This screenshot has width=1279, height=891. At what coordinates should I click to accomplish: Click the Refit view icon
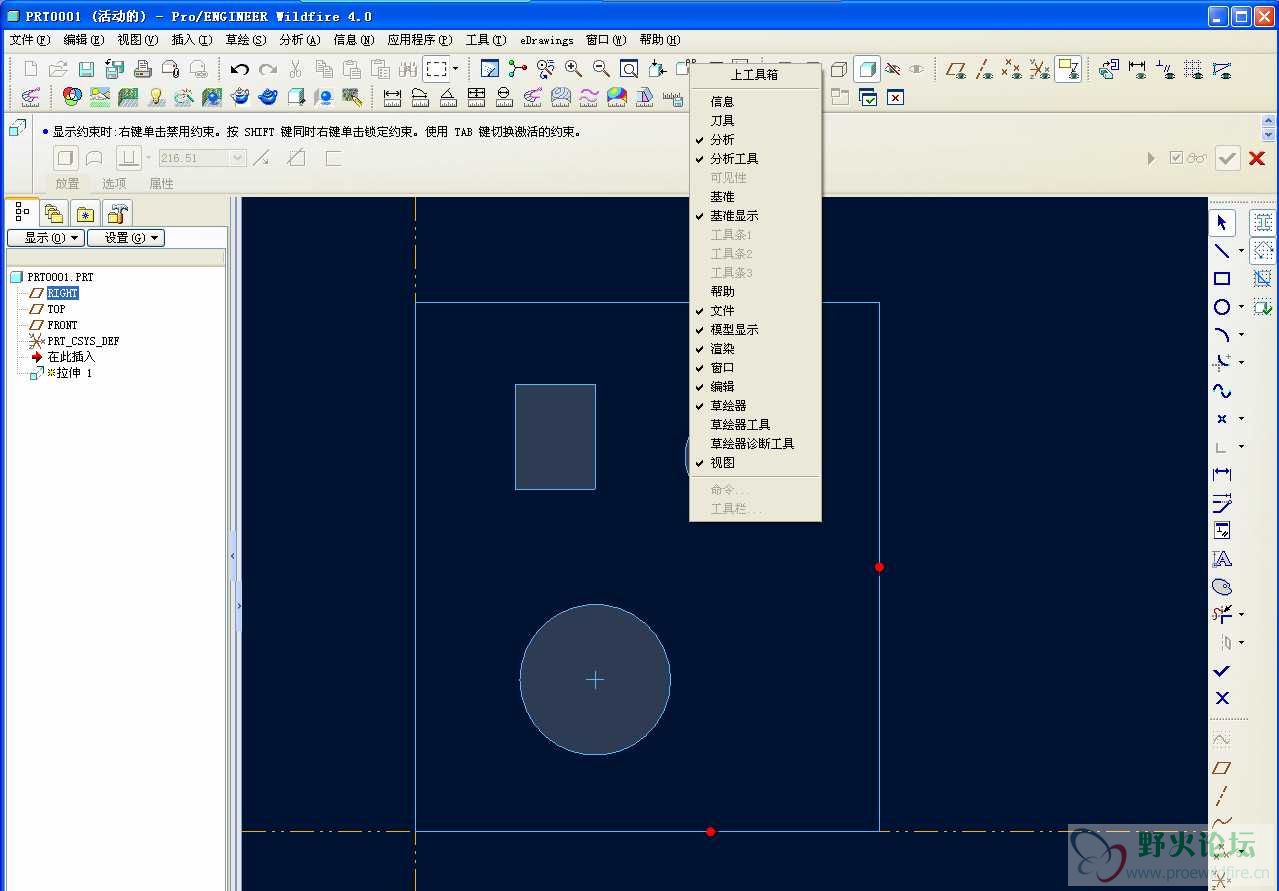629,69
